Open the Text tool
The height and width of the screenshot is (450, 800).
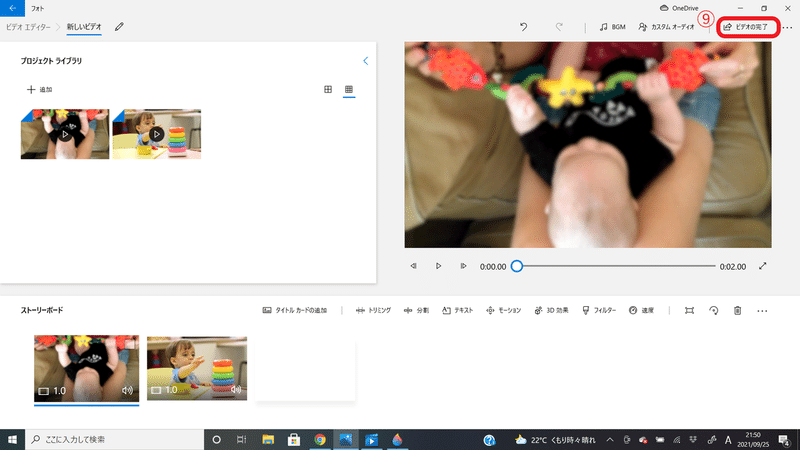458,310
